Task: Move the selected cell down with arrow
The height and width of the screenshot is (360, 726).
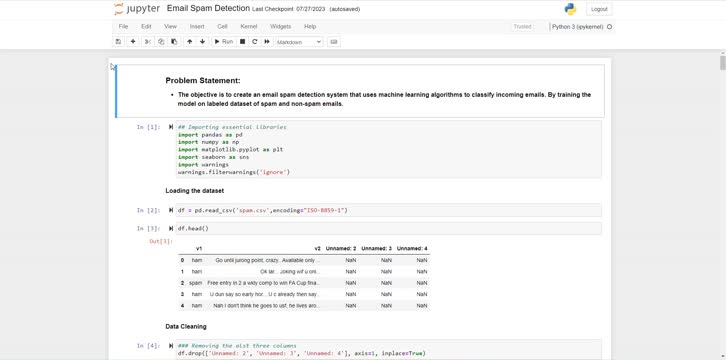Action: [x=202, y=42]
